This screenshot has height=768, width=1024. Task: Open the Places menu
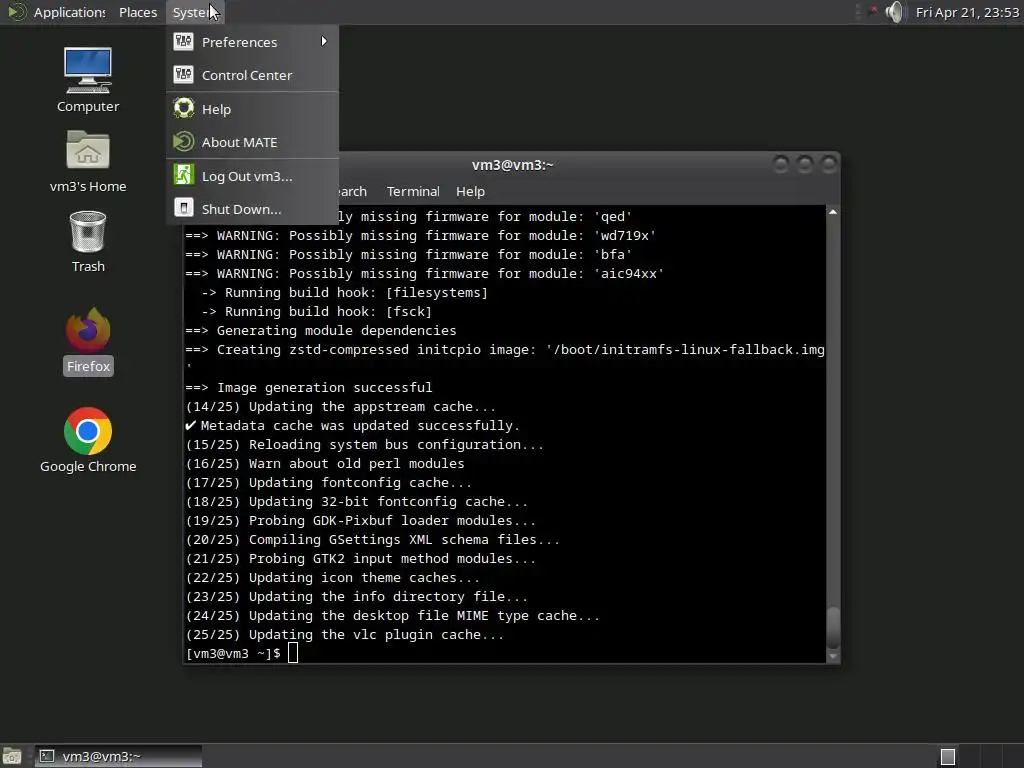(138, 12)
